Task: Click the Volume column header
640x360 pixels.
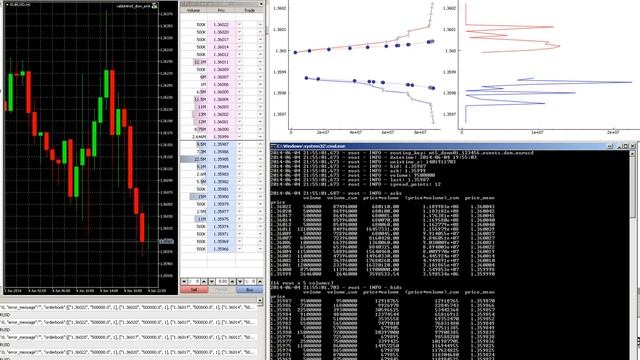Action: [193, 10]
